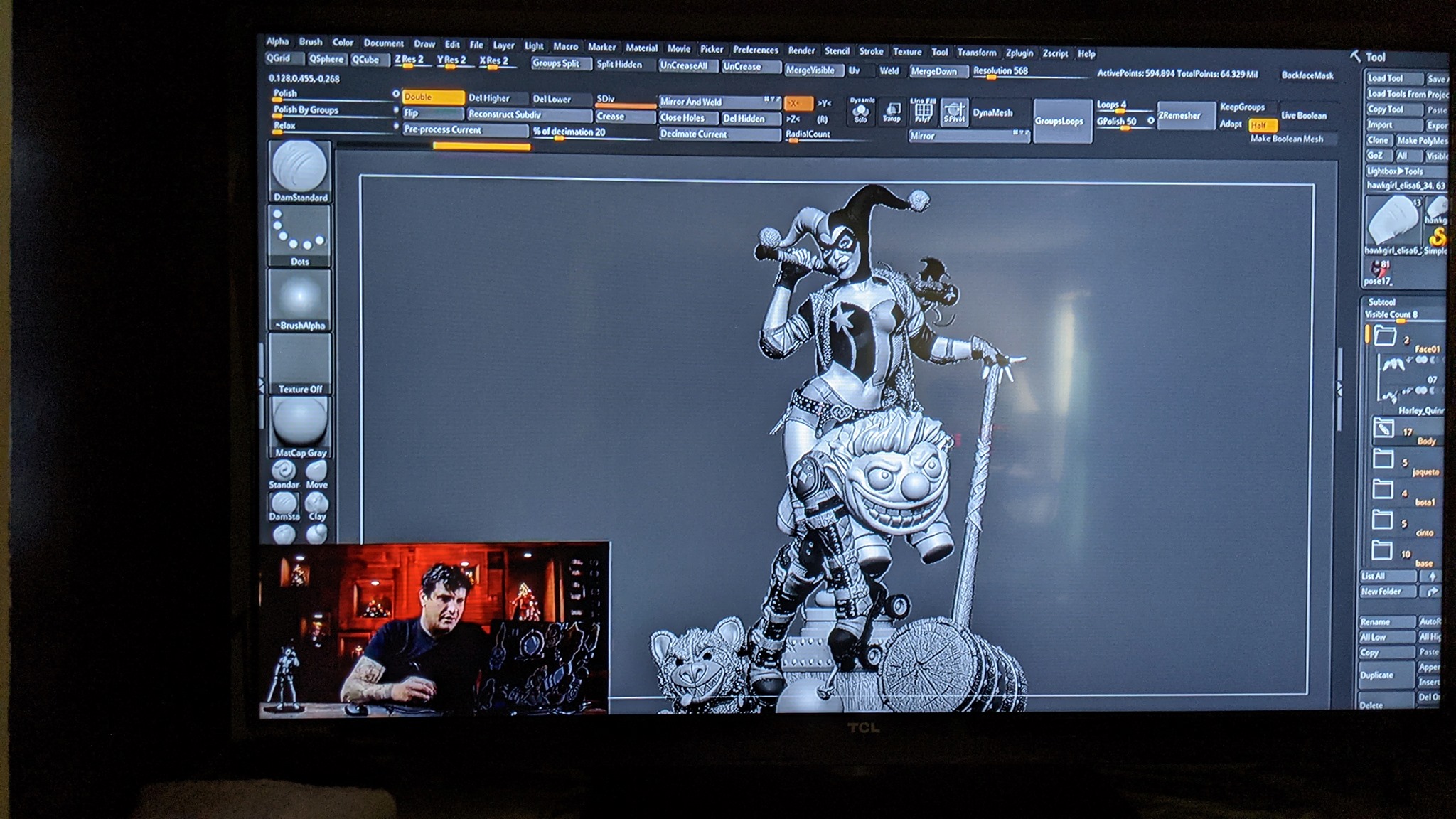This screenshot has height=819, width=1456.
Task: Select the Move brush quick icon
Action: tap(316, 475)
